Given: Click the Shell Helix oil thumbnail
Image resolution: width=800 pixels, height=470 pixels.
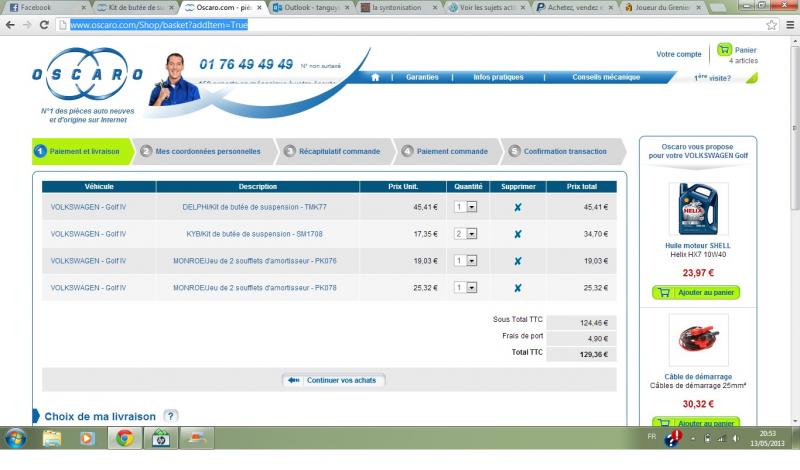Looking at the screenshot, I should point(698,209).
